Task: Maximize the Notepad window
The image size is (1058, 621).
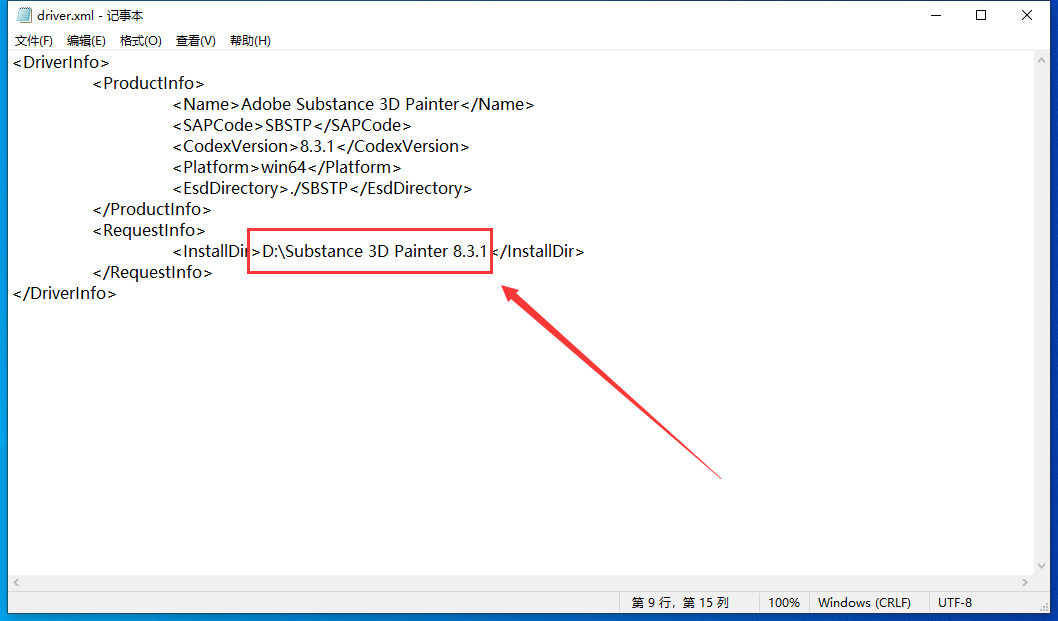Action: (981, 16)
